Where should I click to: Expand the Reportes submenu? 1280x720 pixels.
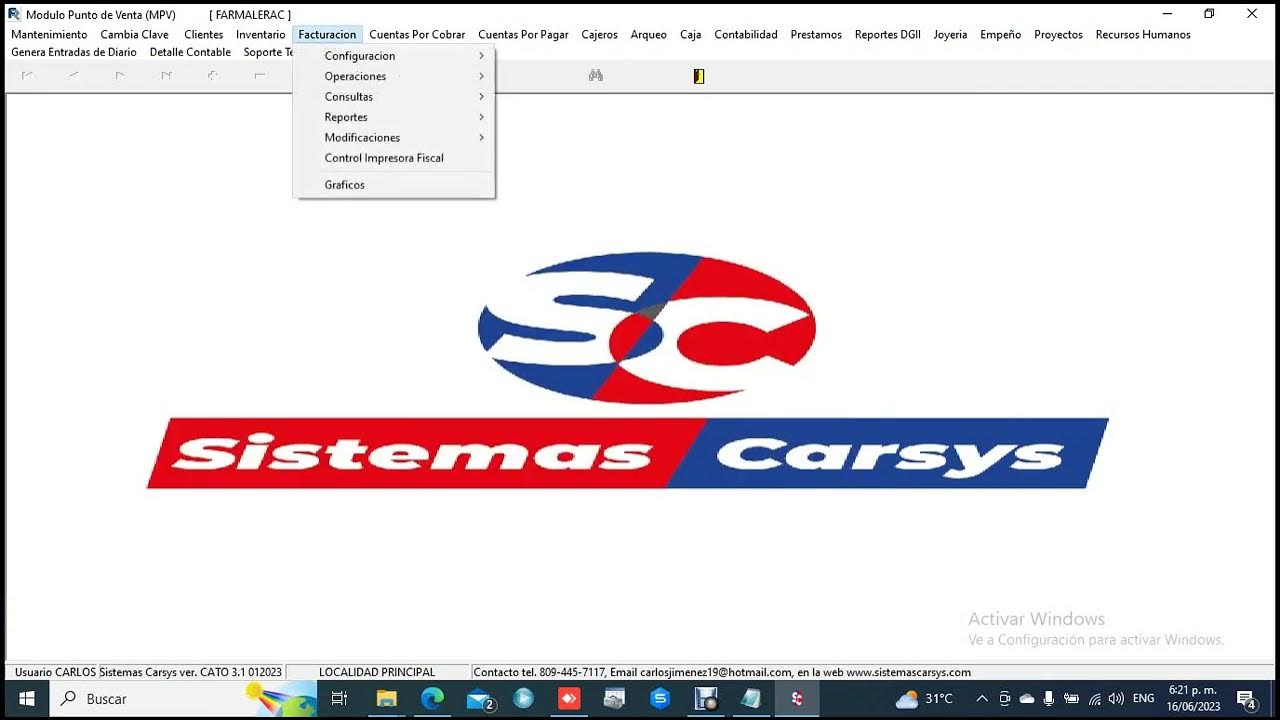click(394, 117)
